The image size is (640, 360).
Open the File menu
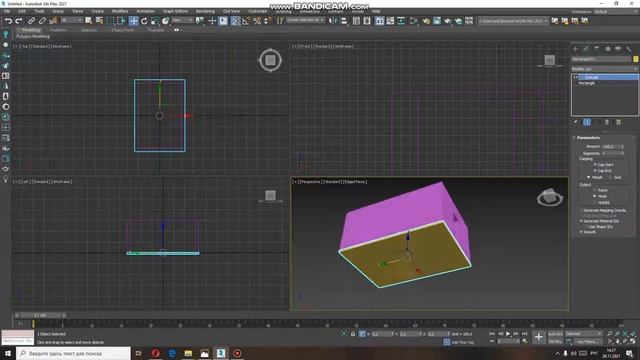pyautogui.click(x=7, y=11)
